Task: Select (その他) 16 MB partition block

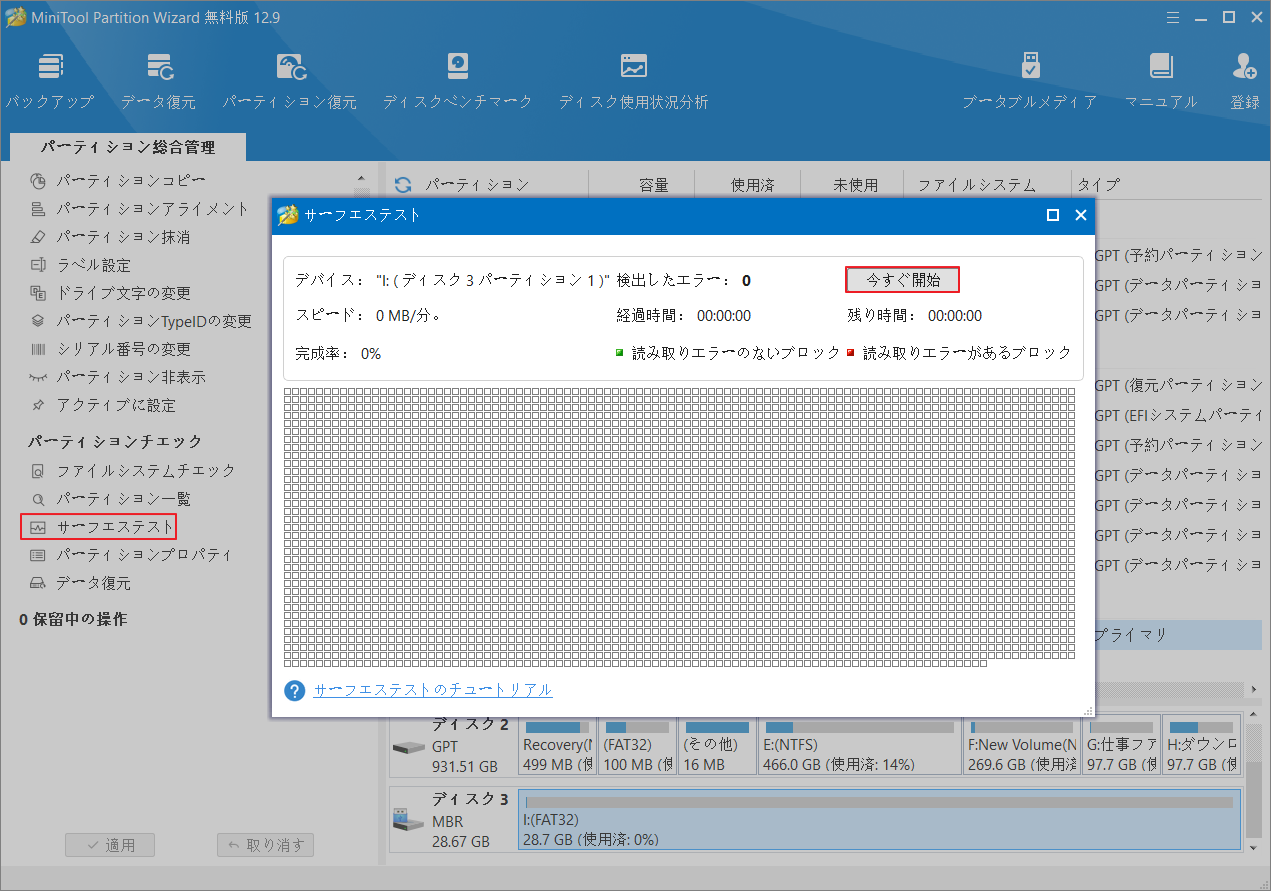Action: (717, 744)
